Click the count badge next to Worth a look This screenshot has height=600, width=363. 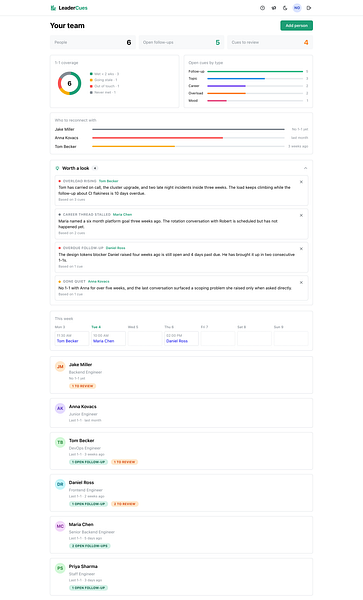coord(95,168)
